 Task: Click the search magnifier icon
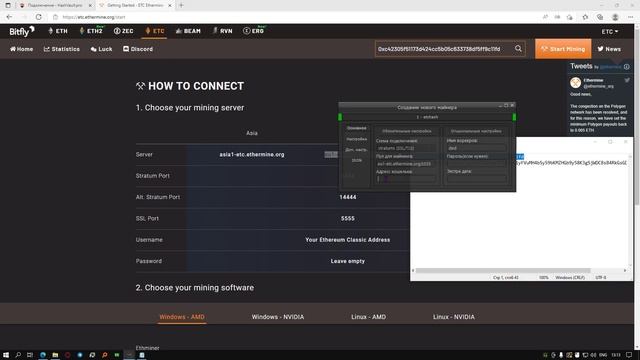click(518, 49)
